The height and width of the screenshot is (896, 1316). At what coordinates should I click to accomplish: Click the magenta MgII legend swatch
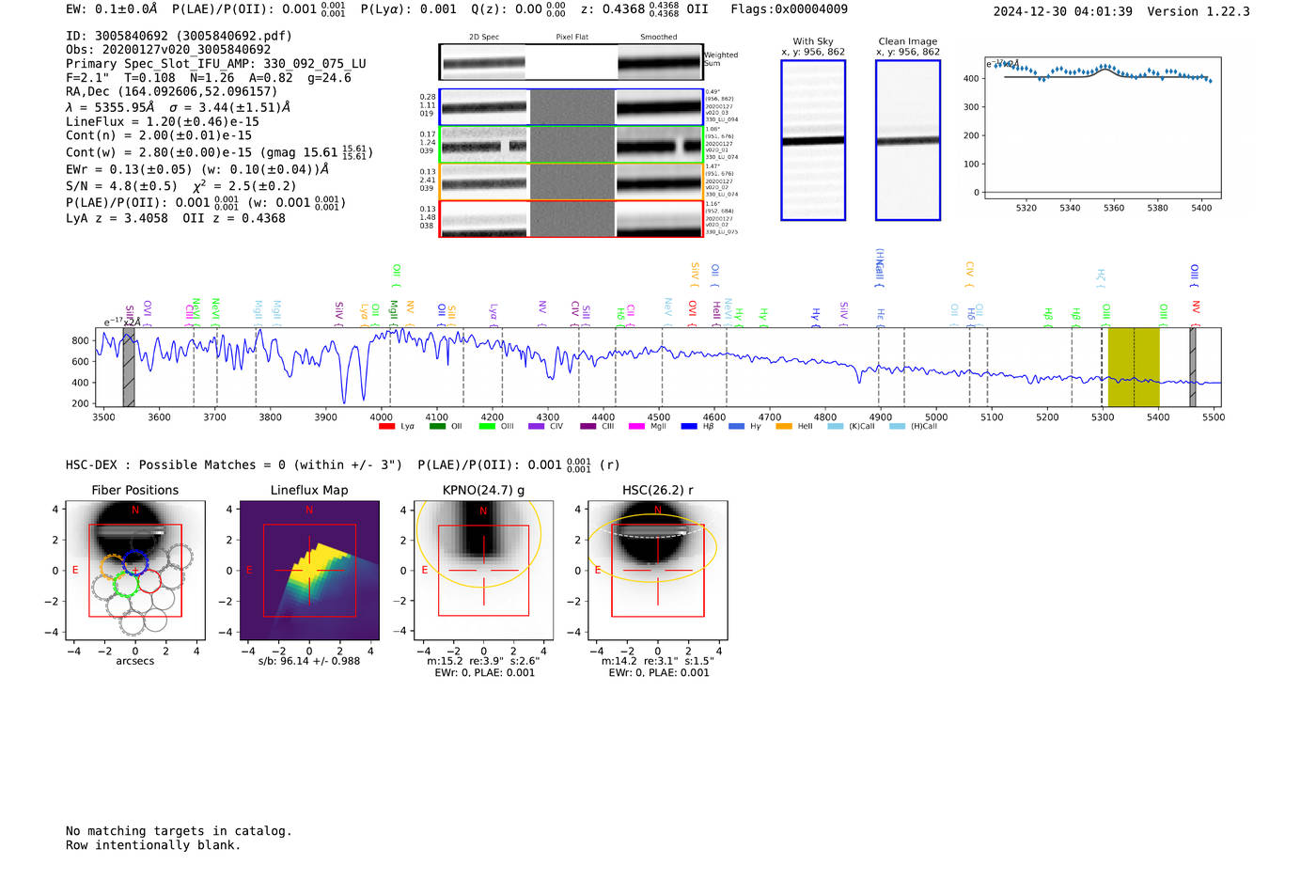point(636,426)
